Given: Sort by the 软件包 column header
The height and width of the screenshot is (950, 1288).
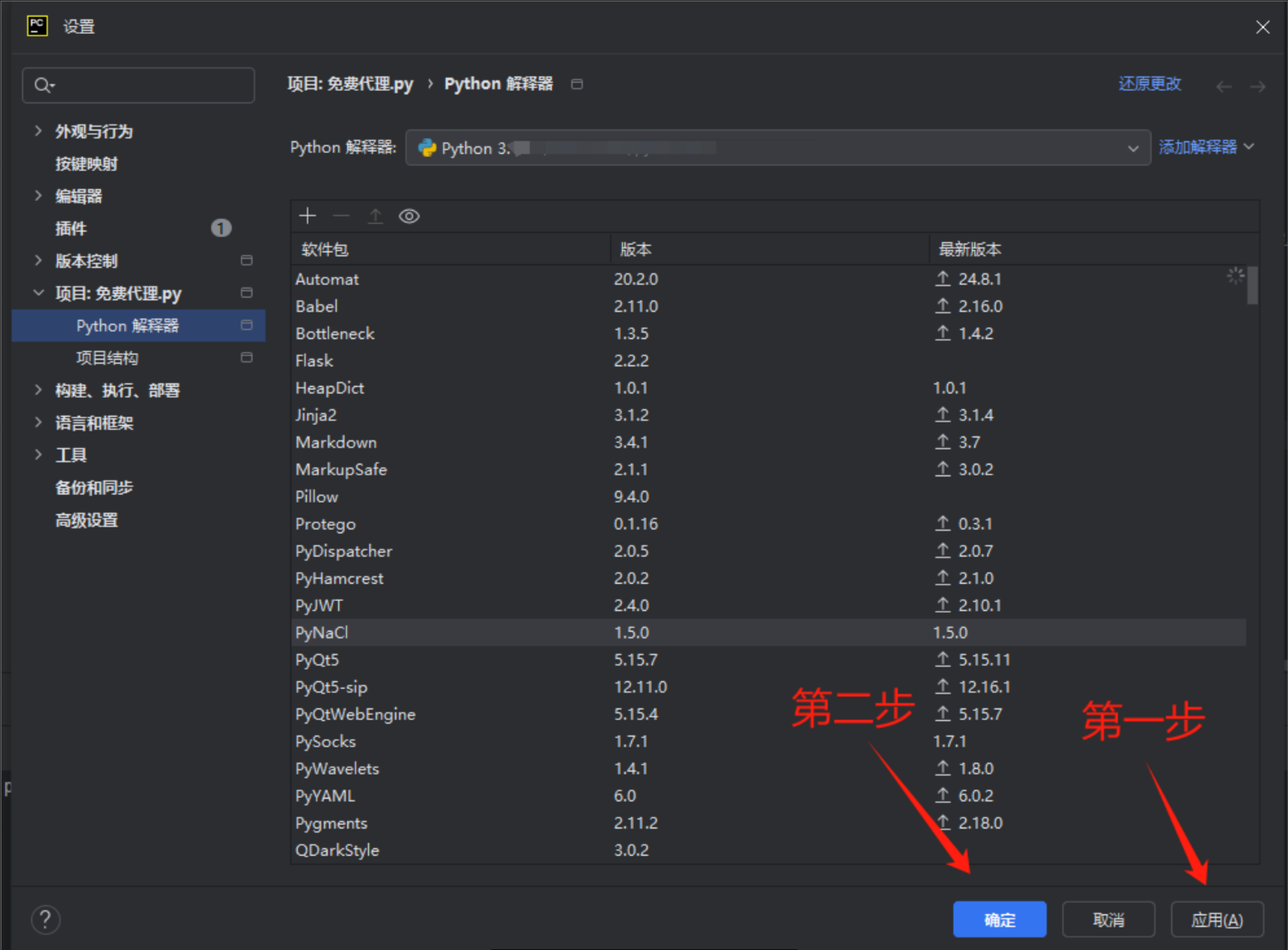Looking at the screenshot, I should click(x=451, y=249).
